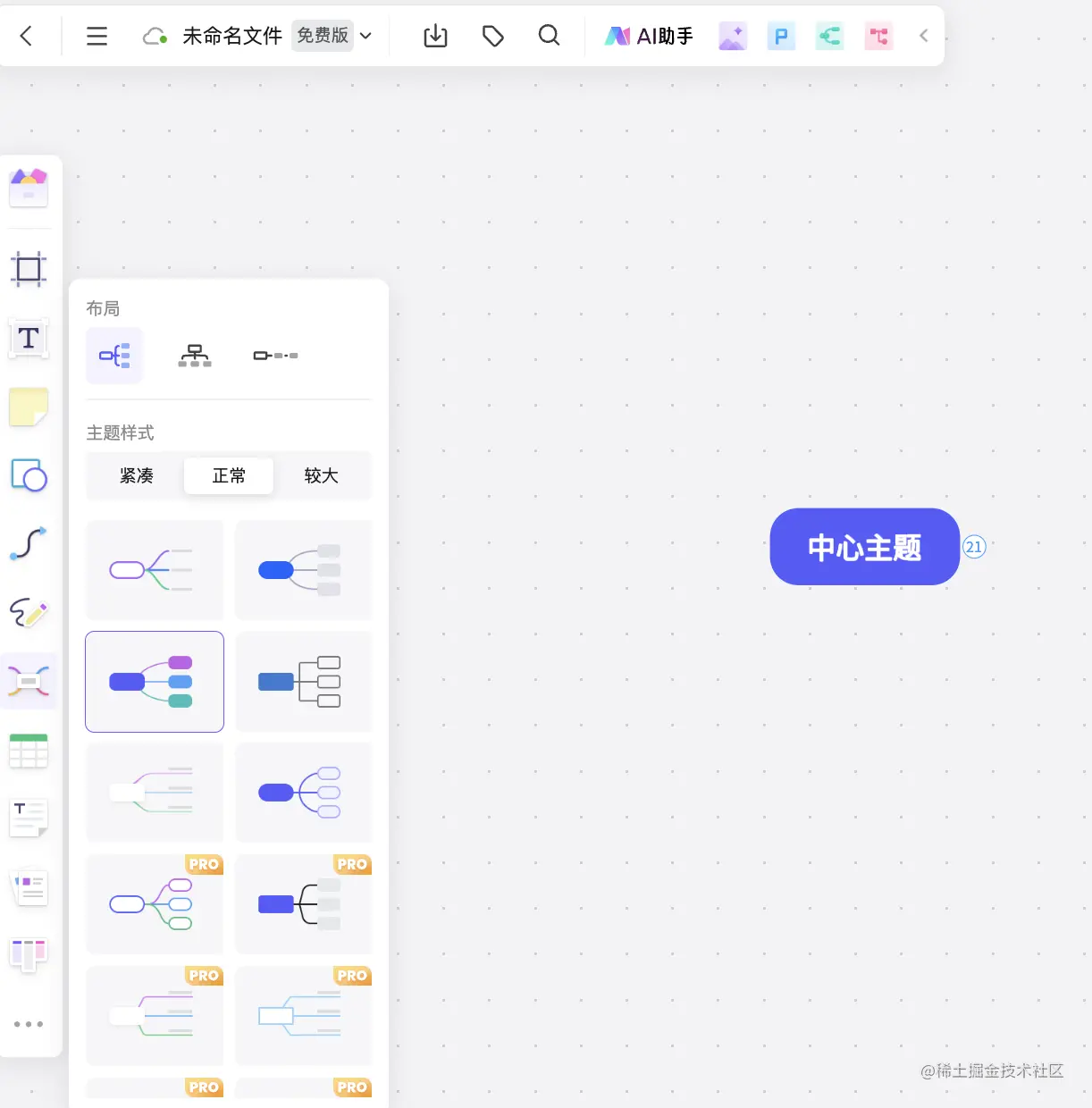Select the Connector line tool

29,543
